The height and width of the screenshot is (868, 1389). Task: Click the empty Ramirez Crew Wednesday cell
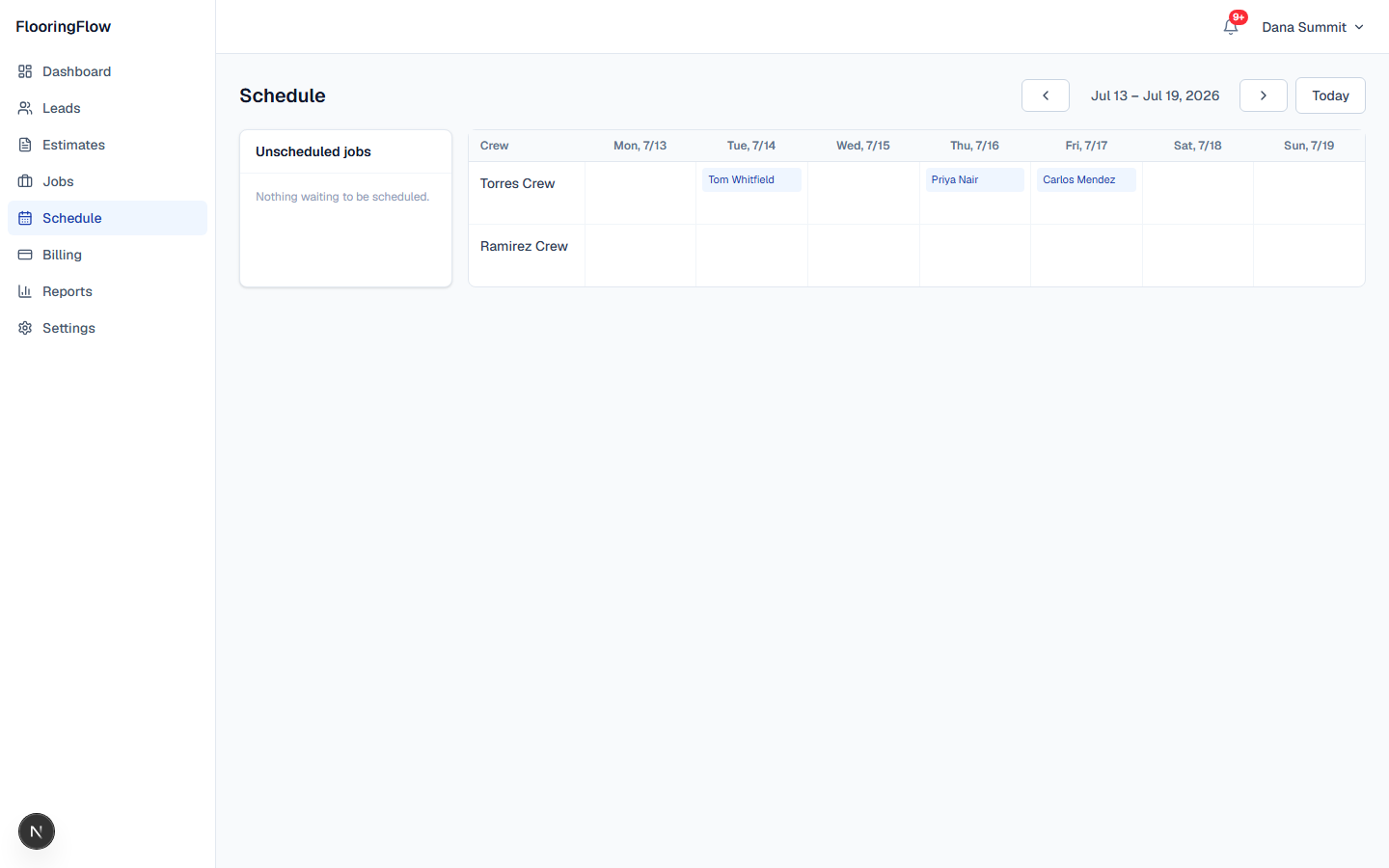pyautogui.click(x=863, y=256)
